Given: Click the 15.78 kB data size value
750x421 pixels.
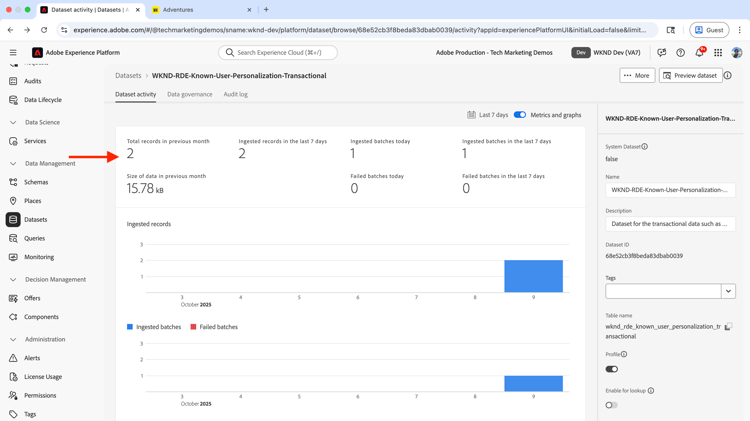Looking at the screenshot, I should [145, 188].
